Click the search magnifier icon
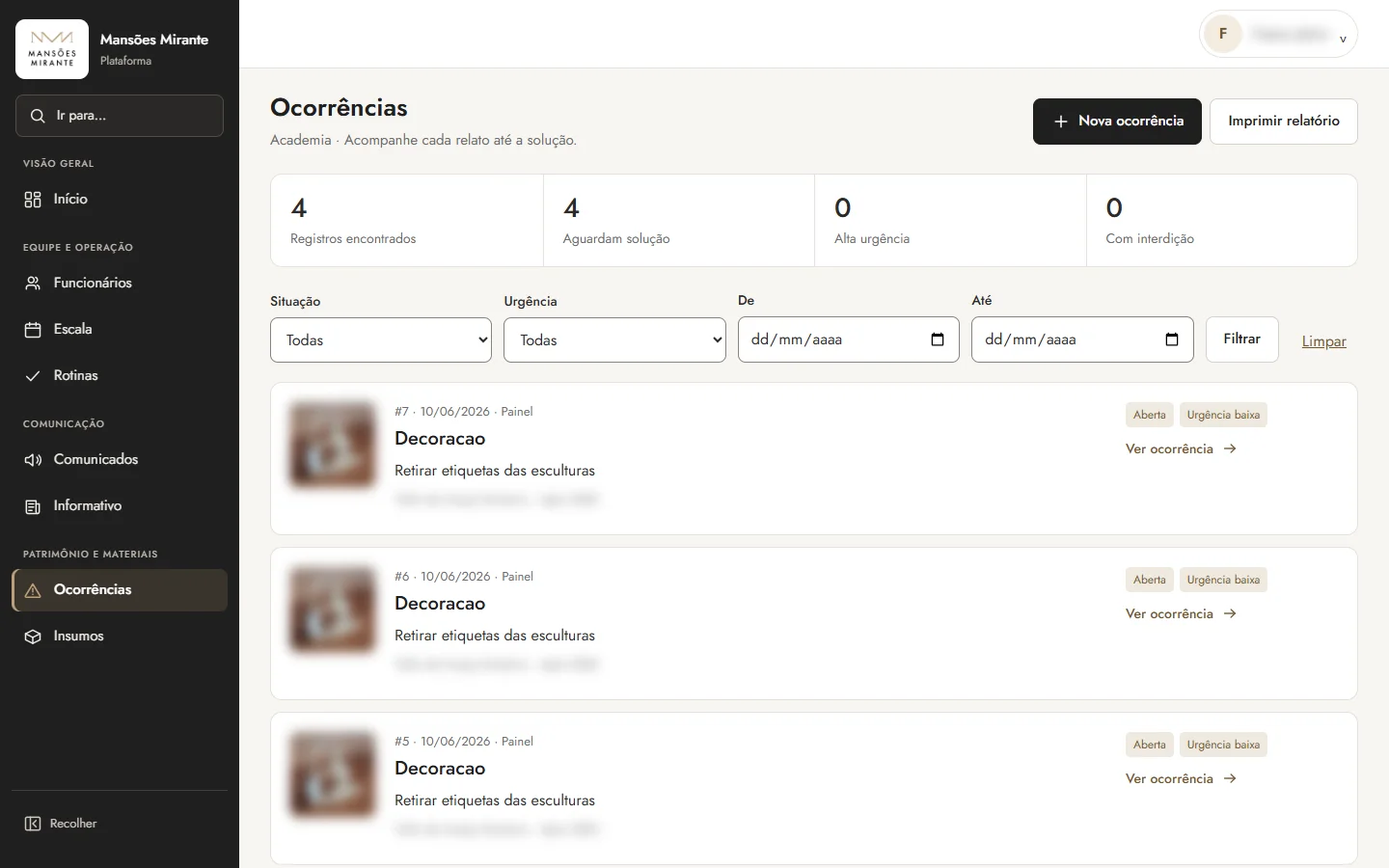1389x868 pixels. point(38,116)
